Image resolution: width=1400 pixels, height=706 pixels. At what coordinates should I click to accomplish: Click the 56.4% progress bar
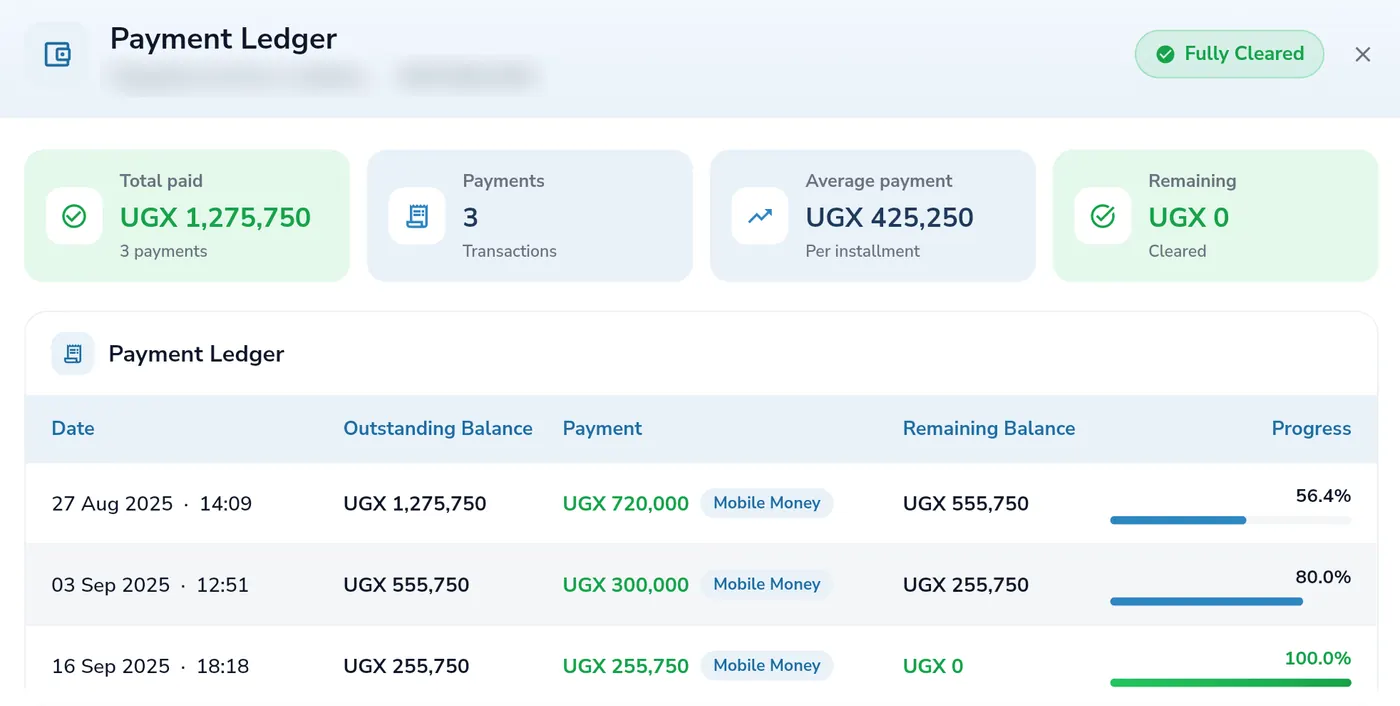click(1230, 520)
